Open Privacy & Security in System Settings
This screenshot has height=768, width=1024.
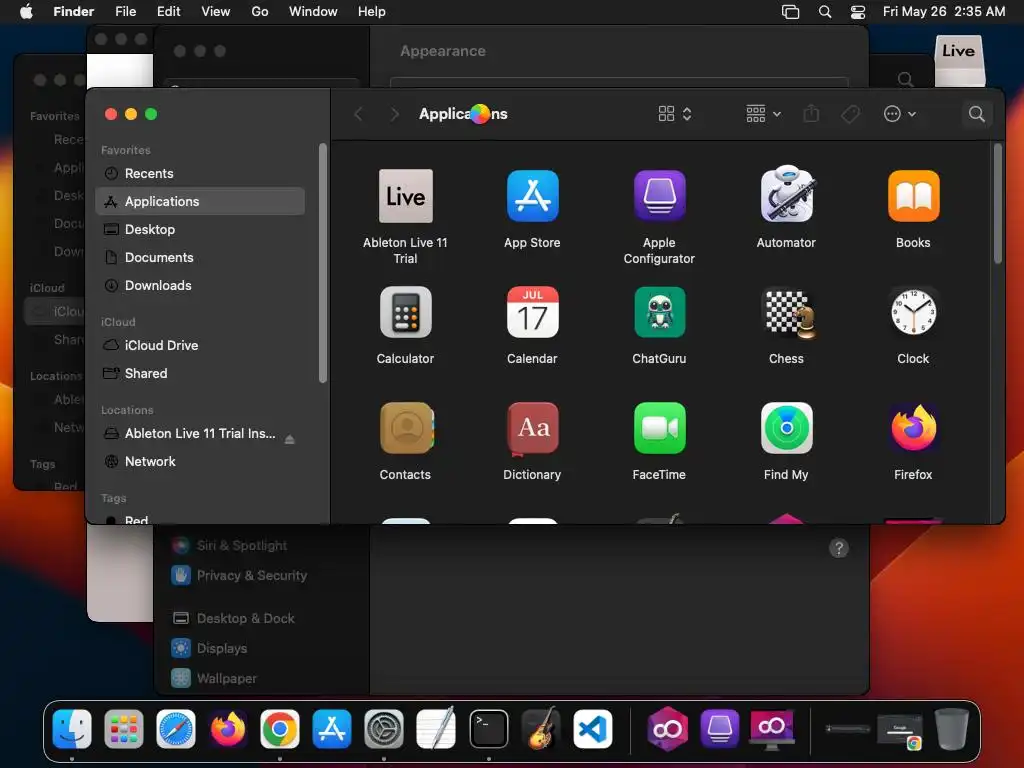tap(239, 575)
